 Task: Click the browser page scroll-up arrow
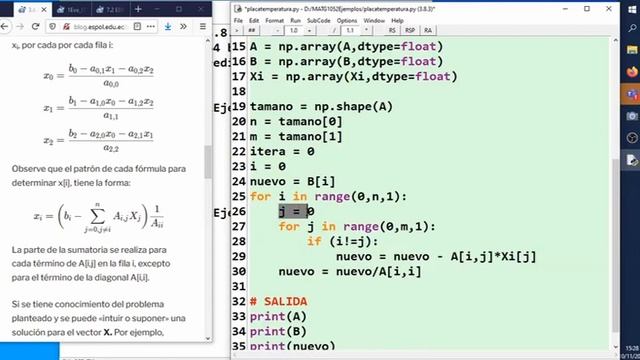pos(208,40)
